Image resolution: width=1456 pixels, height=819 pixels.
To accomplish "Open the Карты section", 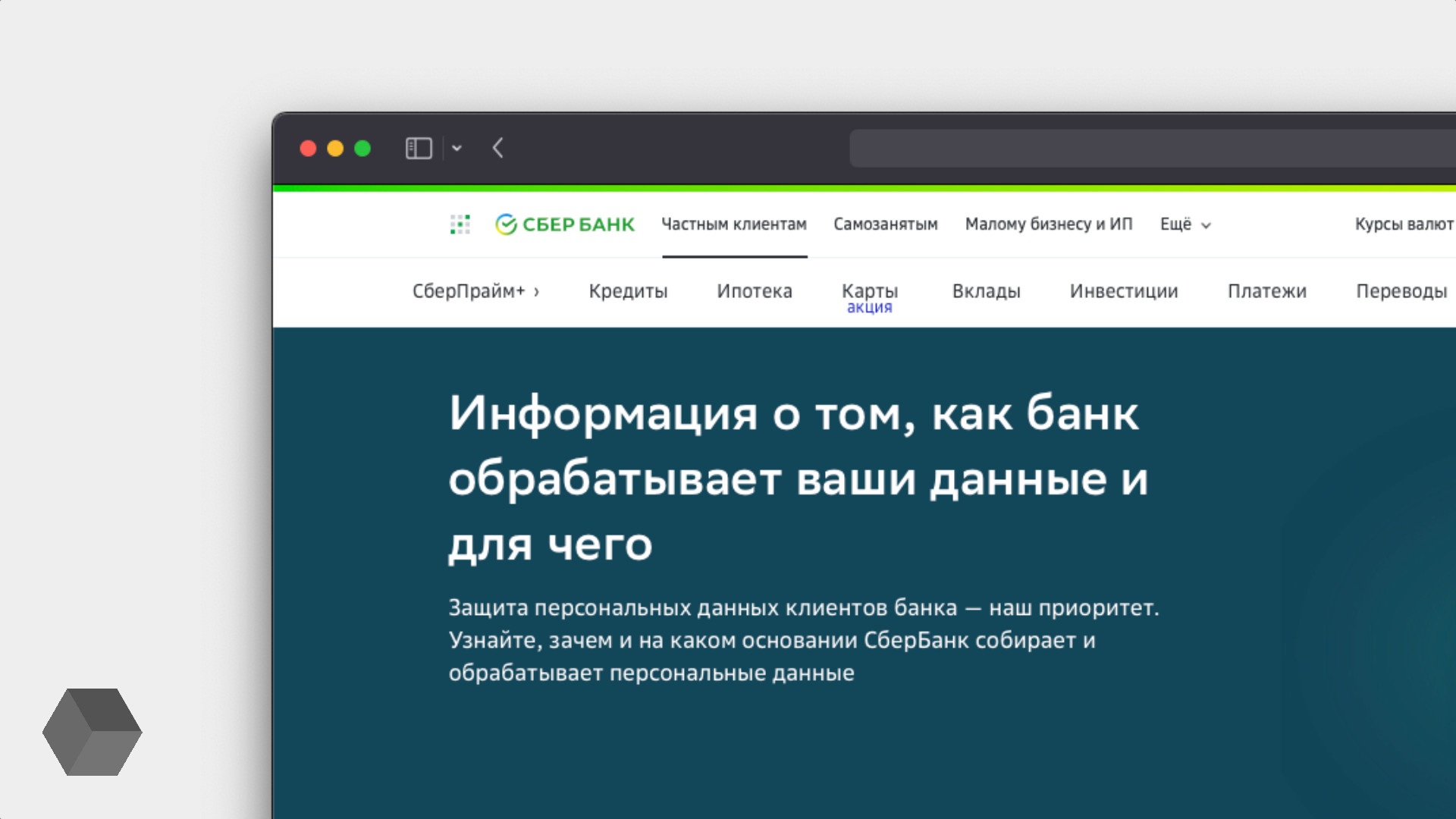I will click(x=870, y=291).
